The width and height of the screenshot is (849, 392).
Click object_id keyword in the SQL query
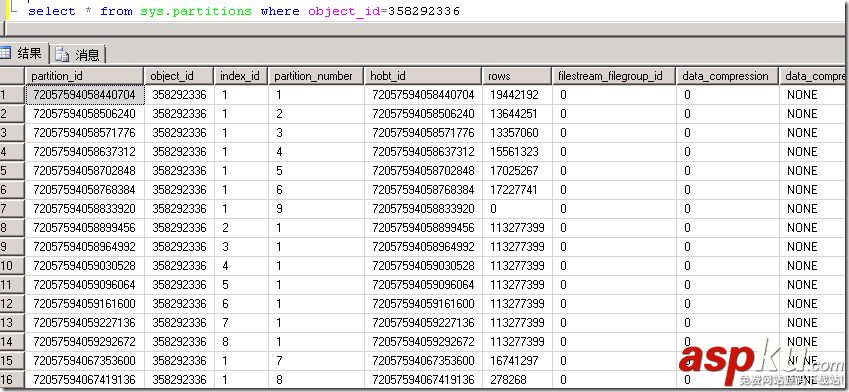coord(344,11)
